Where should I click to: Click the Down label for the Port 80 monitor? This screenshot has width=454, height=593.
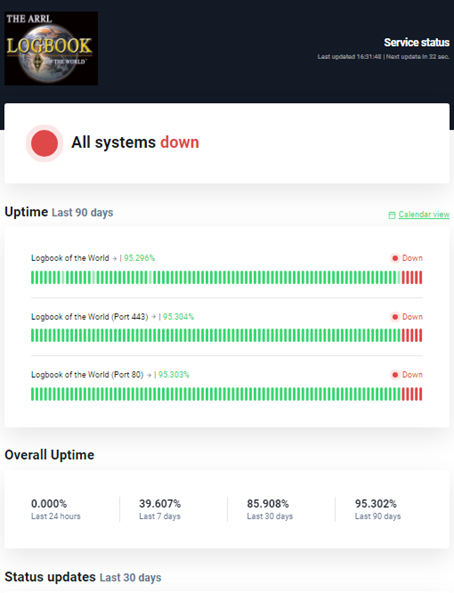click(412, 374)
